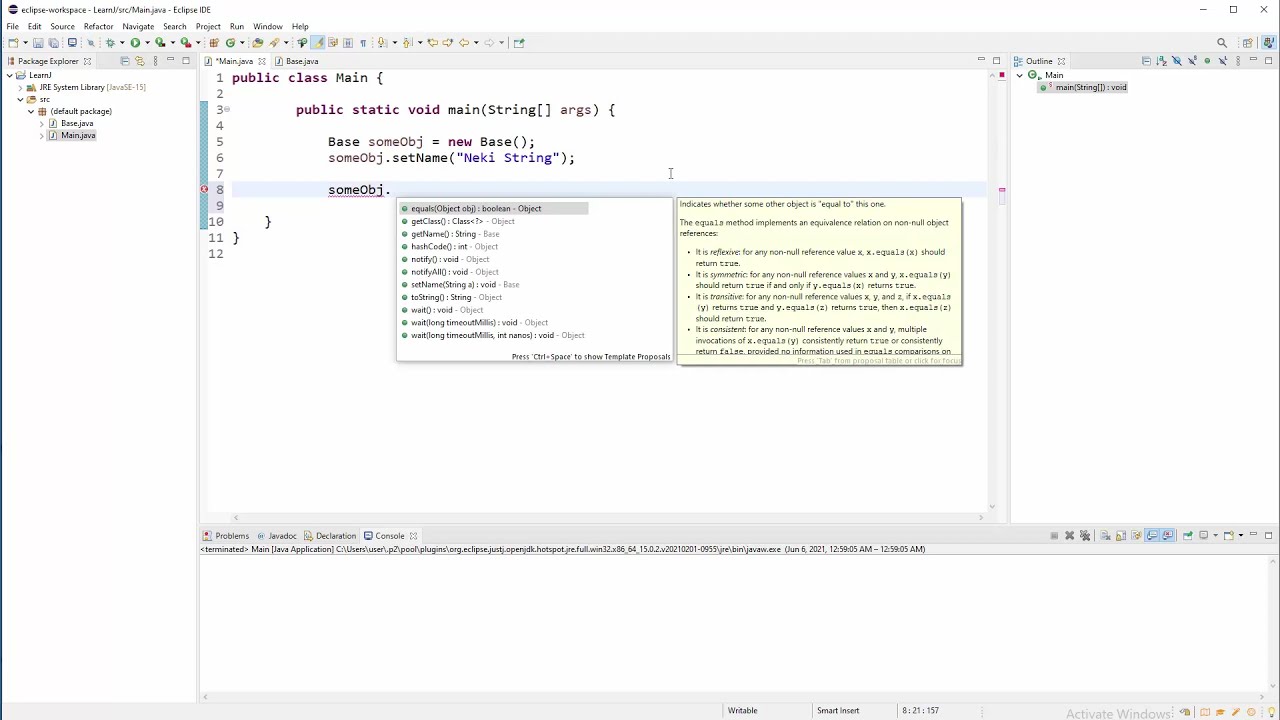Screen dimensions: 1280x720
Task: Click Back navigation arrow in toolbar
Action: (464, 43)
